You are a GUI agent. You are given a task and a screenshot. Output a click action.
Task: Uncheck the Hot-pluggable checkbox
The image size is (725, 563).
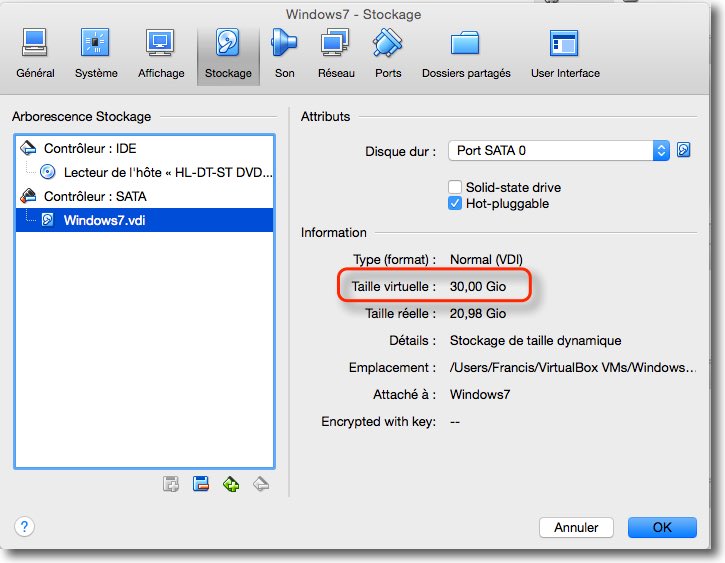click(x=455, y=203)
